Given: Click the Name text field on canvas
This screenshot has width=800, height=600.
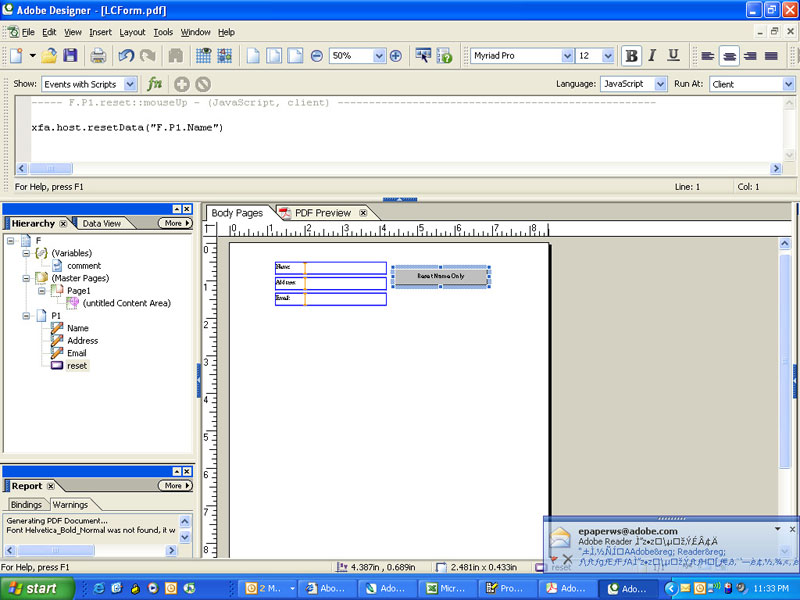Looking at the screenshot, I should pos(331,268).
